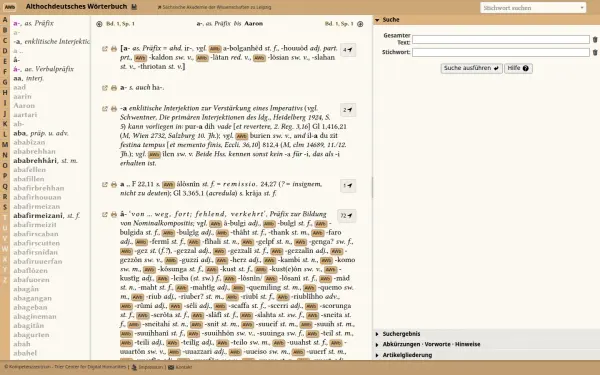Click the AWB logo icon in header
The width and height of the screenshot is (600, 375).
pos(10,7)
